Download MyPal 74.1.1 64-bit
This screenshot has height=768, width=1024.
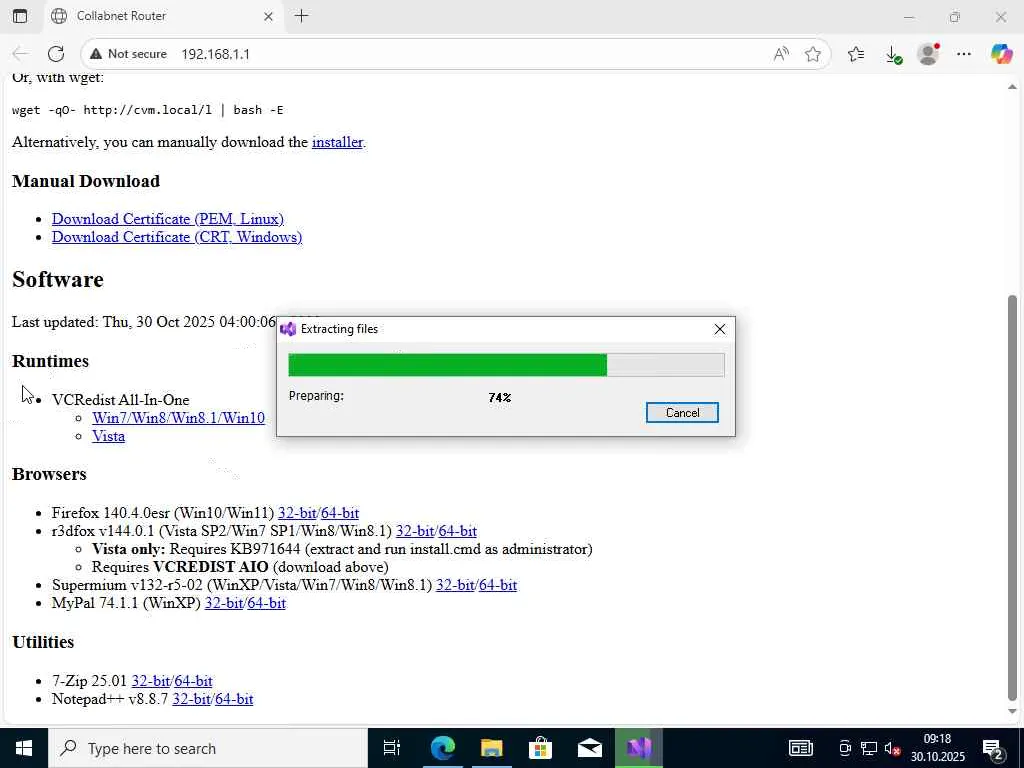266,603
